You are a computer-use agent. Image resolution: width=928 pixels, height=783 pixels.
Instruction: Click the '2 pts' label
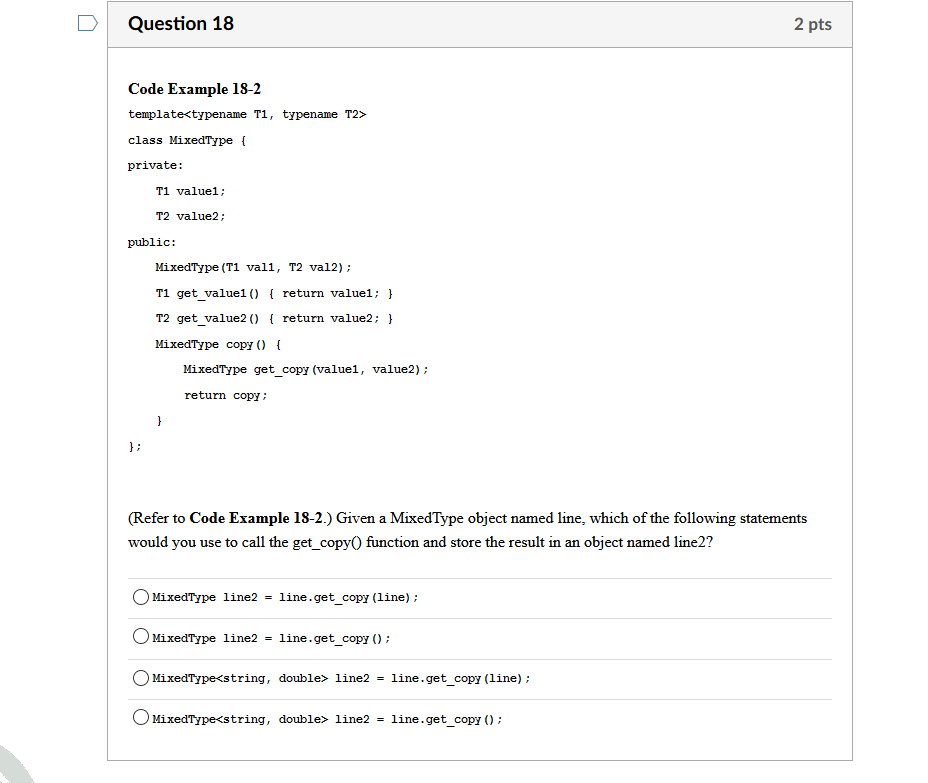[812, 23]
